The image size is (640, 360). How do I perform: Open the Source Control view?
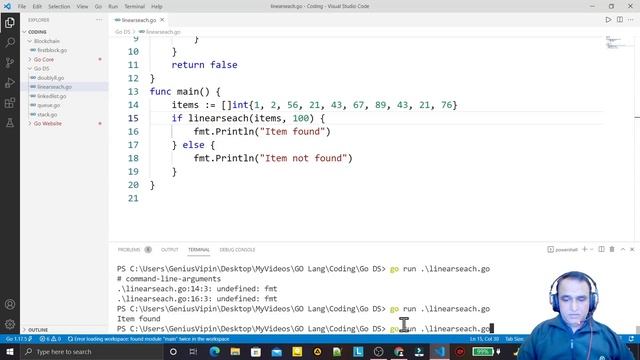tap(10, 62)
